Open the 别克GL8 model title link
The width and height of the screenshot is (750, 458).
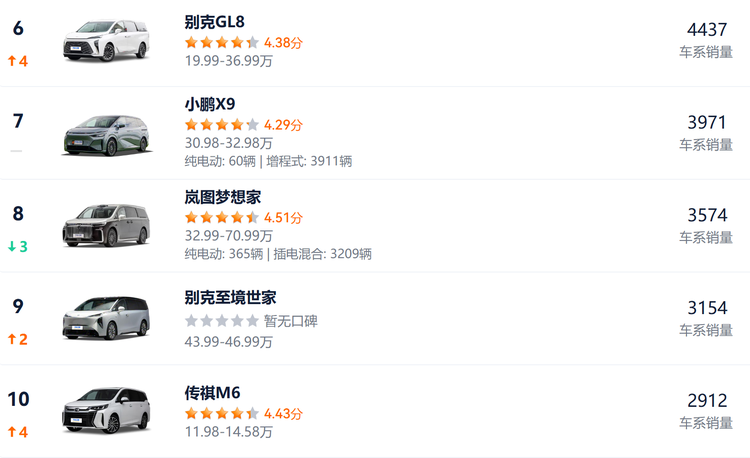click(215, 22)
